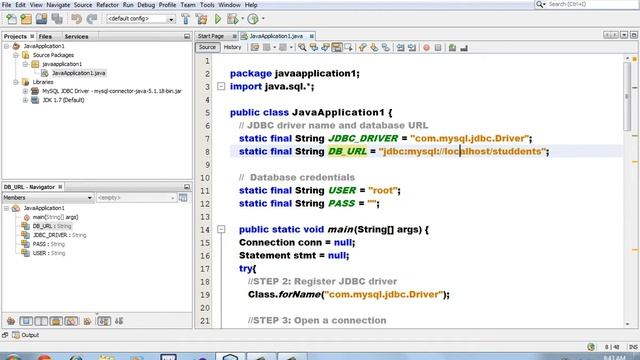Switch to the Source view button
This screenshot has height=360, width=640.
pyautogui.click(x=207, y=47)
